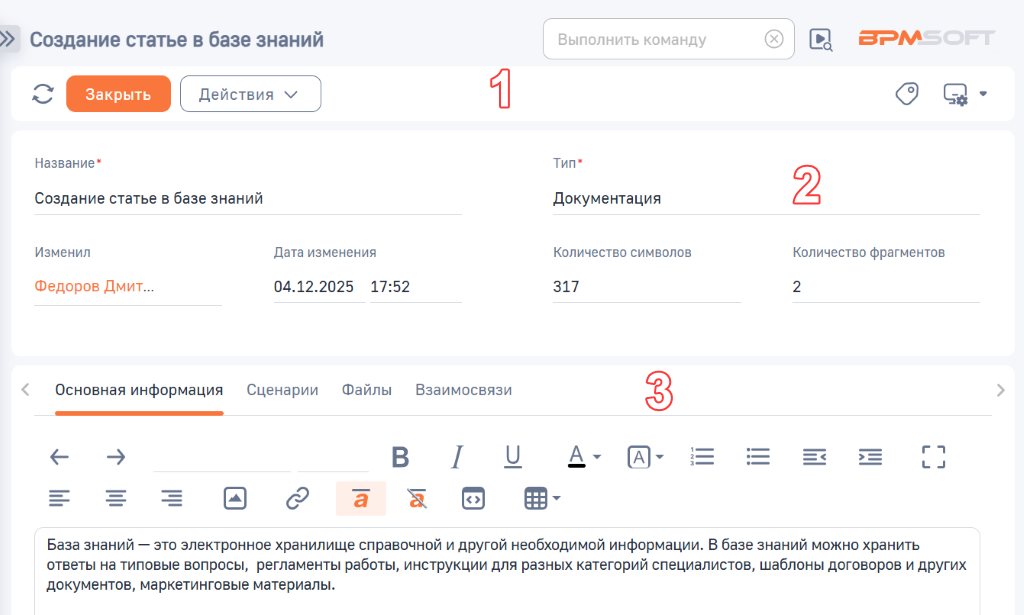Click Количество фрагментов value 2
Viewport: 1024px width, 615px height.
886,287
